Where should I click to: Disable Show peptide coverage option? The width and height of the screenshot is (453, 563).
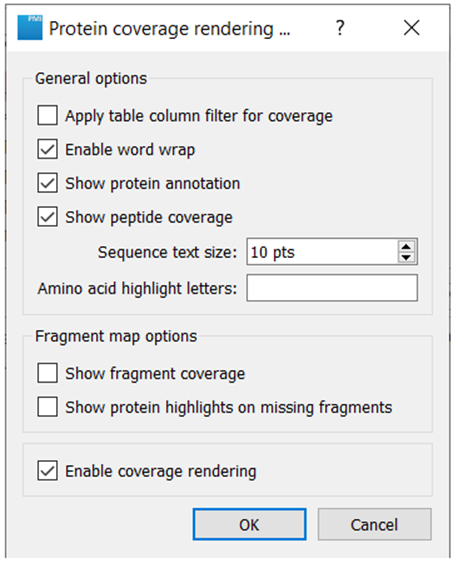point(47,217)
